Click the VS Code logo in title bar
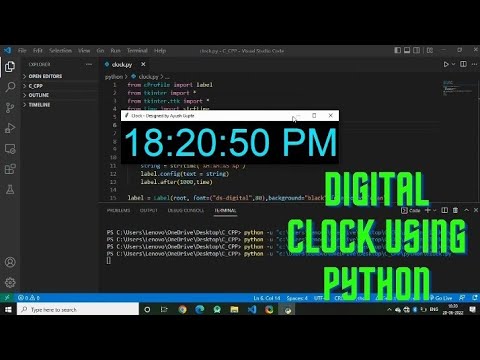The height and width of the screenshot is (360, 480). pyautogui.click(x=7, y=51)
